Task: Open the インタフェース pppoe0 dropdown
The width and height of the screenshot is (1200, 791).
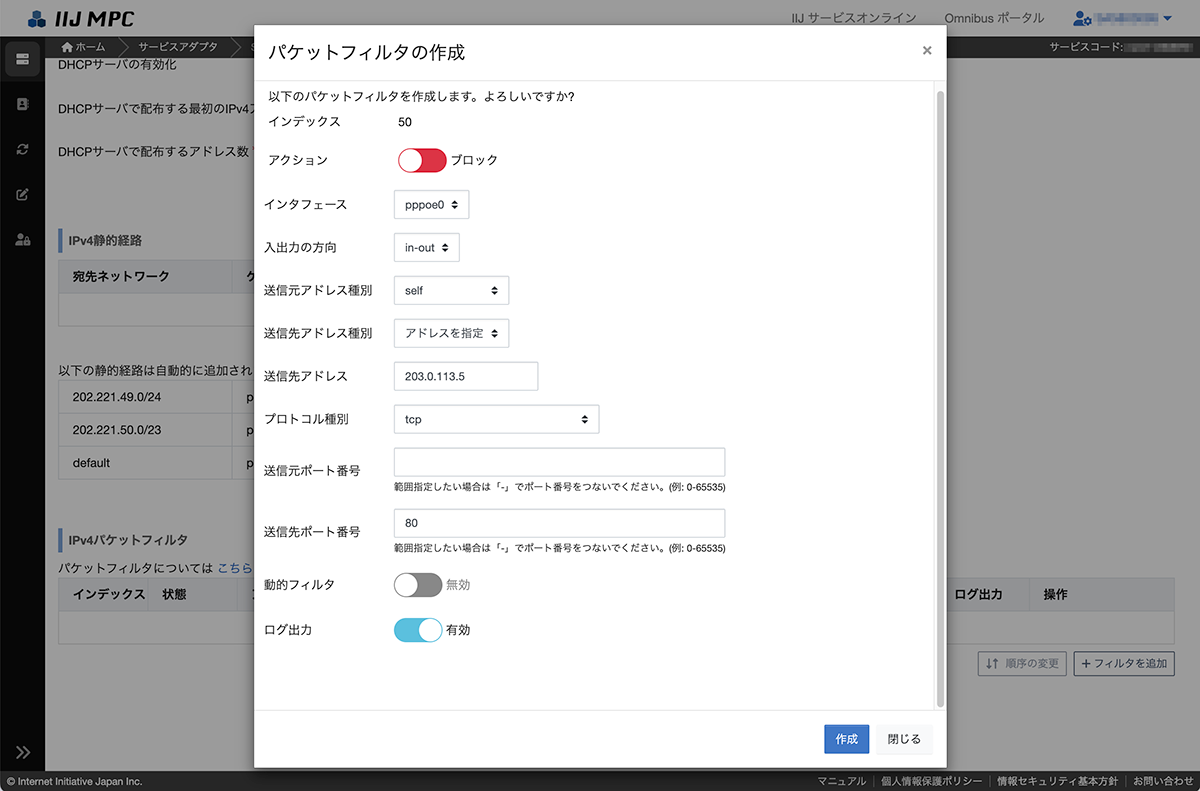Action: [x=431, y=204]
